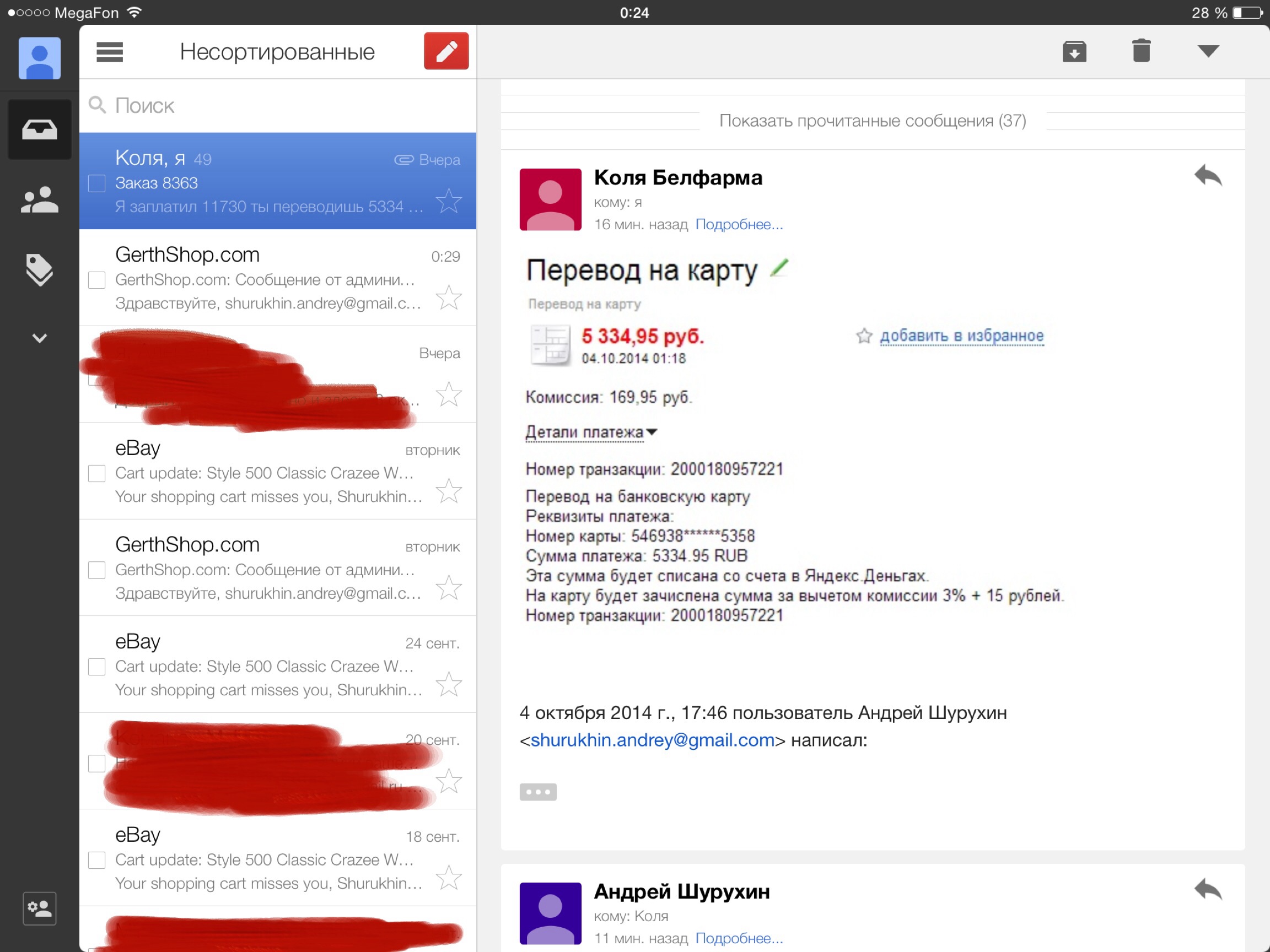1270x952 pixels.
Task: Open more actions dropdown arrow in toolbar
Action: click(1208, 52)
